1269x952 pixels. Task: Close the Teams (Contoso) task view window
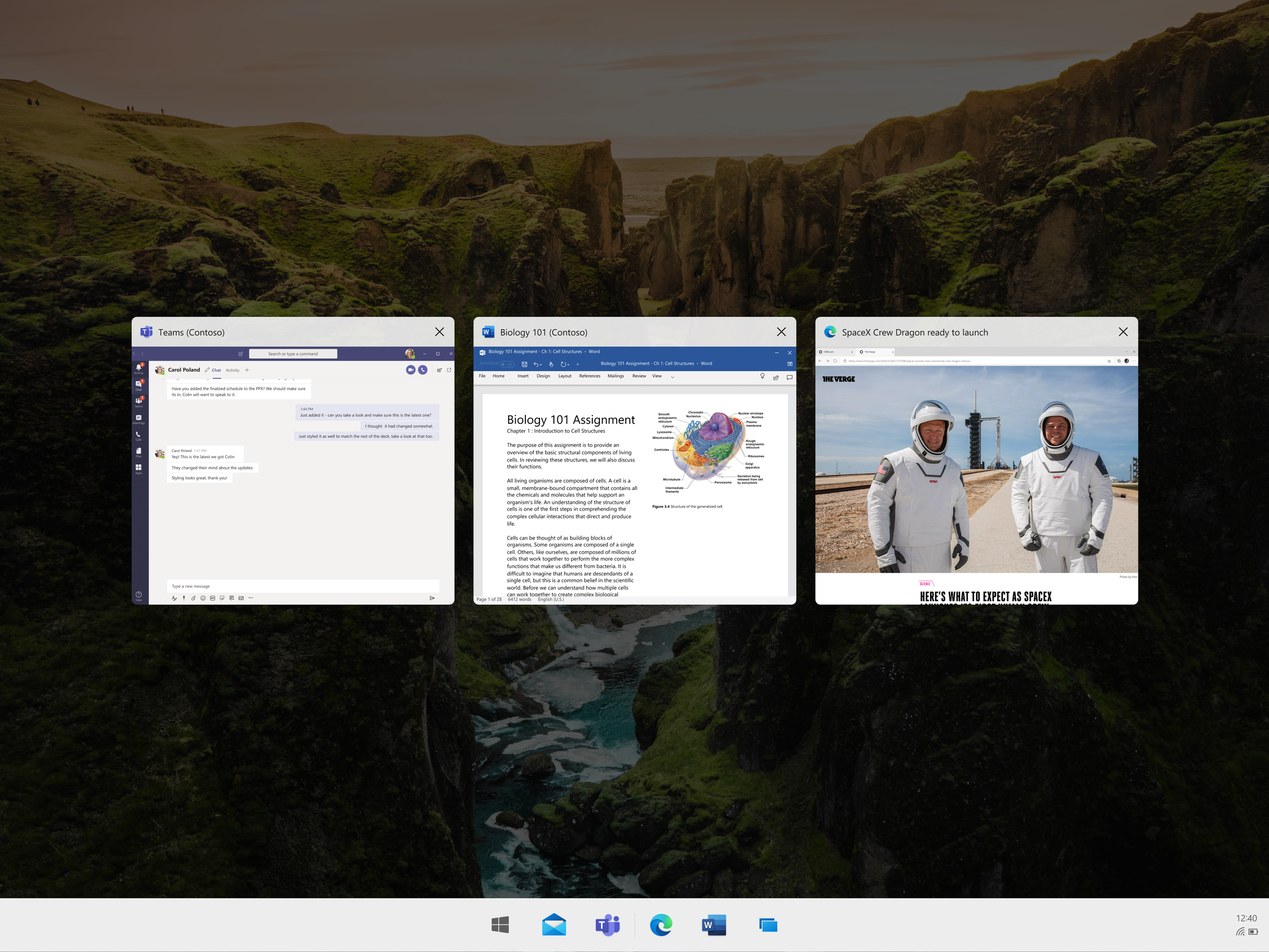440,332
